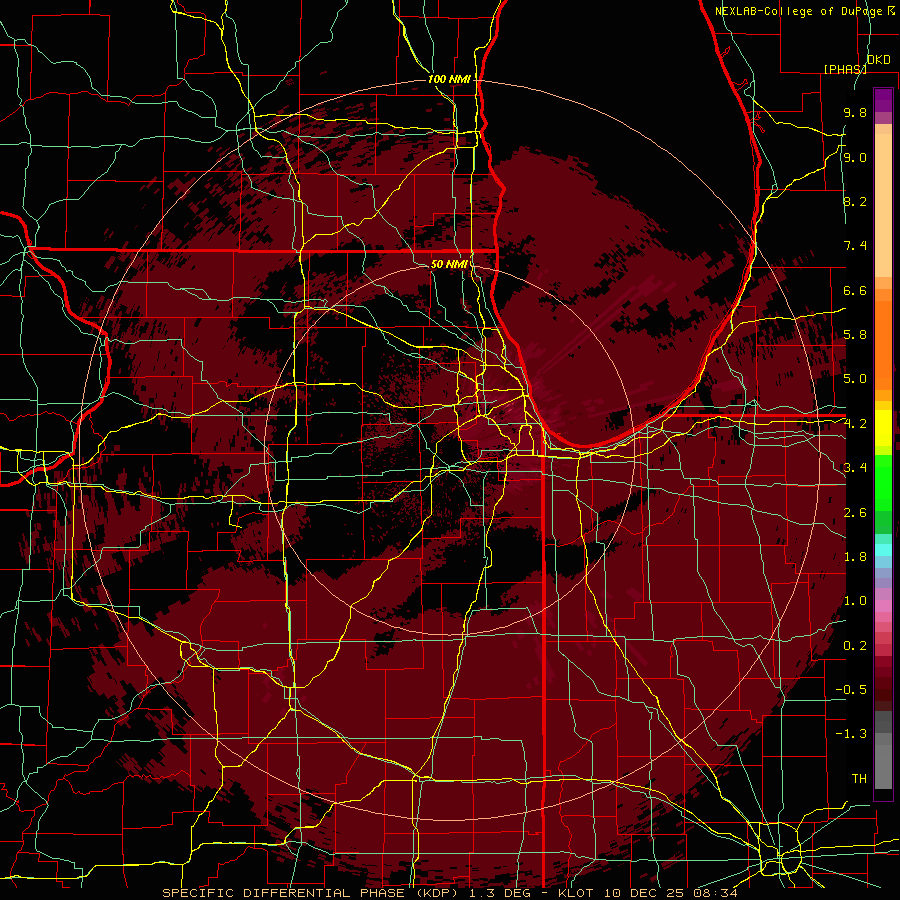Pick the bright green segment of color bar
The height and width of the screenshot is (900, 900).
(883, 482)
